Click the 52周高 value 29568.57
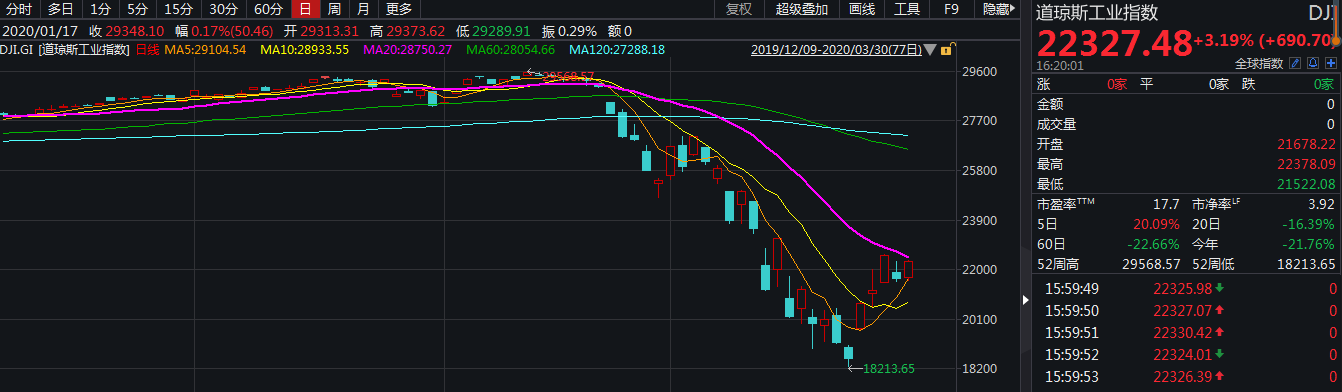This screenshot has width=1342, height=392. [1152, 263]
